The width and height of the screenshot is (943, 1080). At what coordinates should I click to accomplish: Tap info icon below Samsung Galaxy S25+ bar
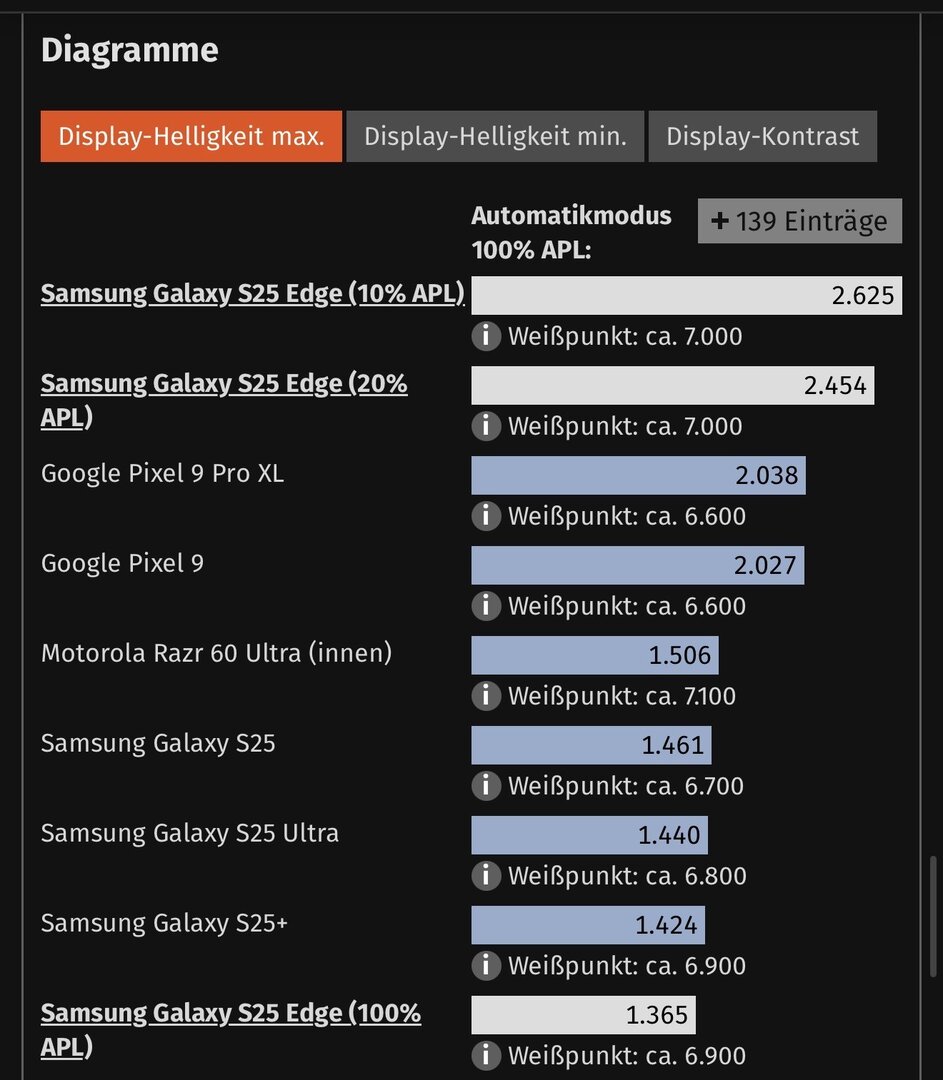point(485,966)
